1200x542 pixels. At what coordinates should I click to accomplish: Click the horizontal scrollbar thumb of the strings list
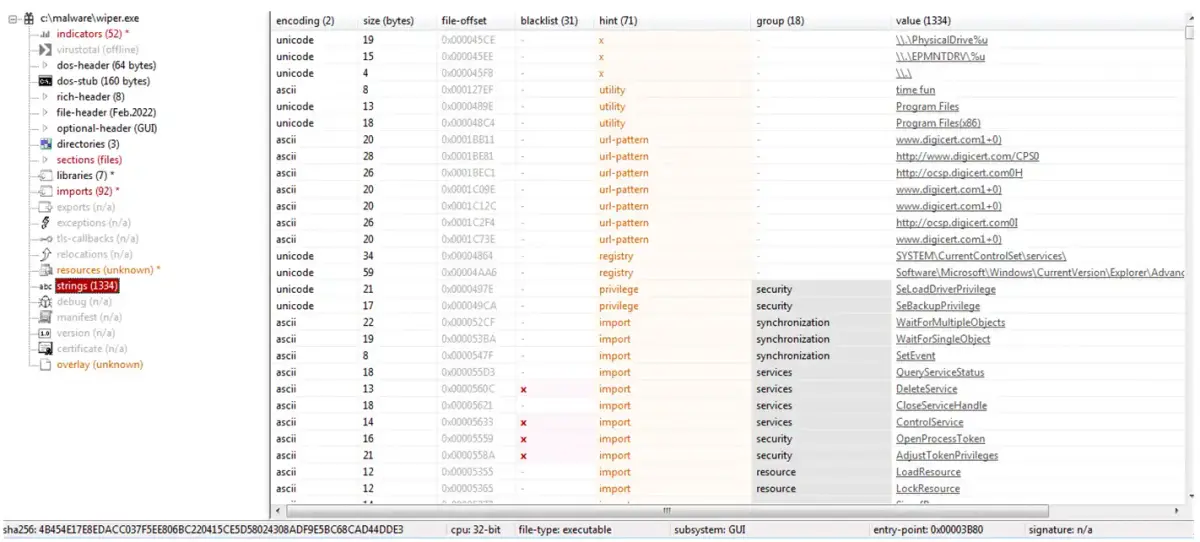click(x=668, y=510)
